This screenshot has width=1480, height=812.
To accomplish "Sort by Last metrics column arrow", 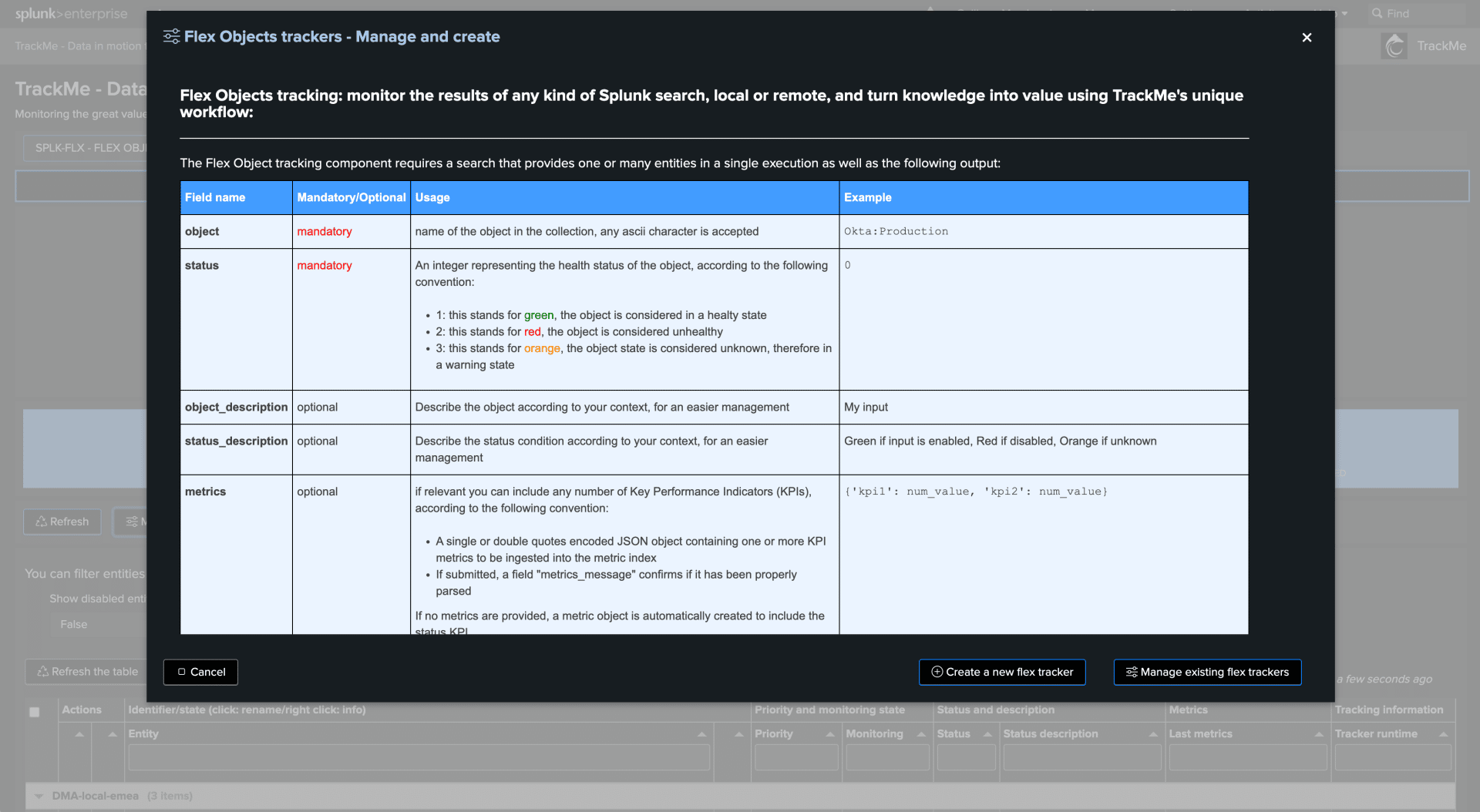I will [x=1319, y=734].
